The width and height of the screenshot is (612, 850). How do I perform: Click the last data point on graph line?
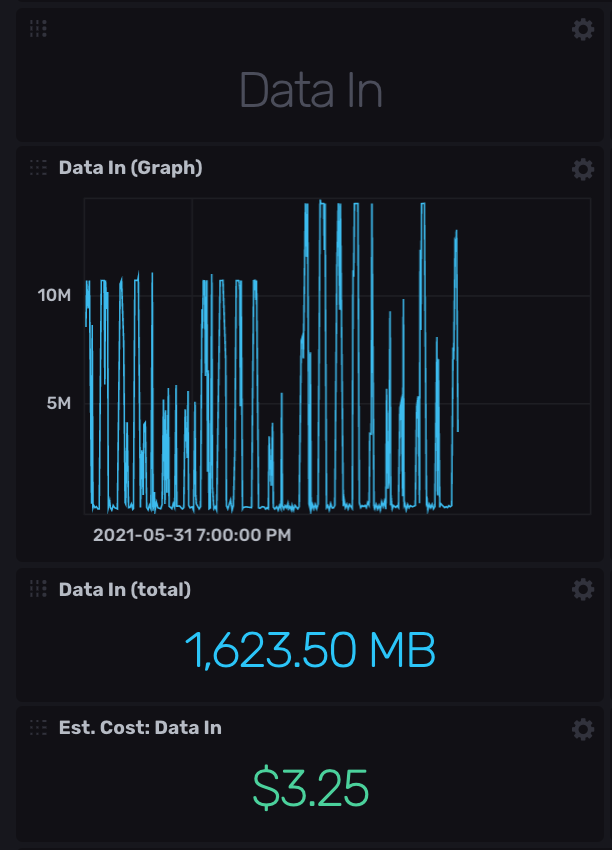458,430
